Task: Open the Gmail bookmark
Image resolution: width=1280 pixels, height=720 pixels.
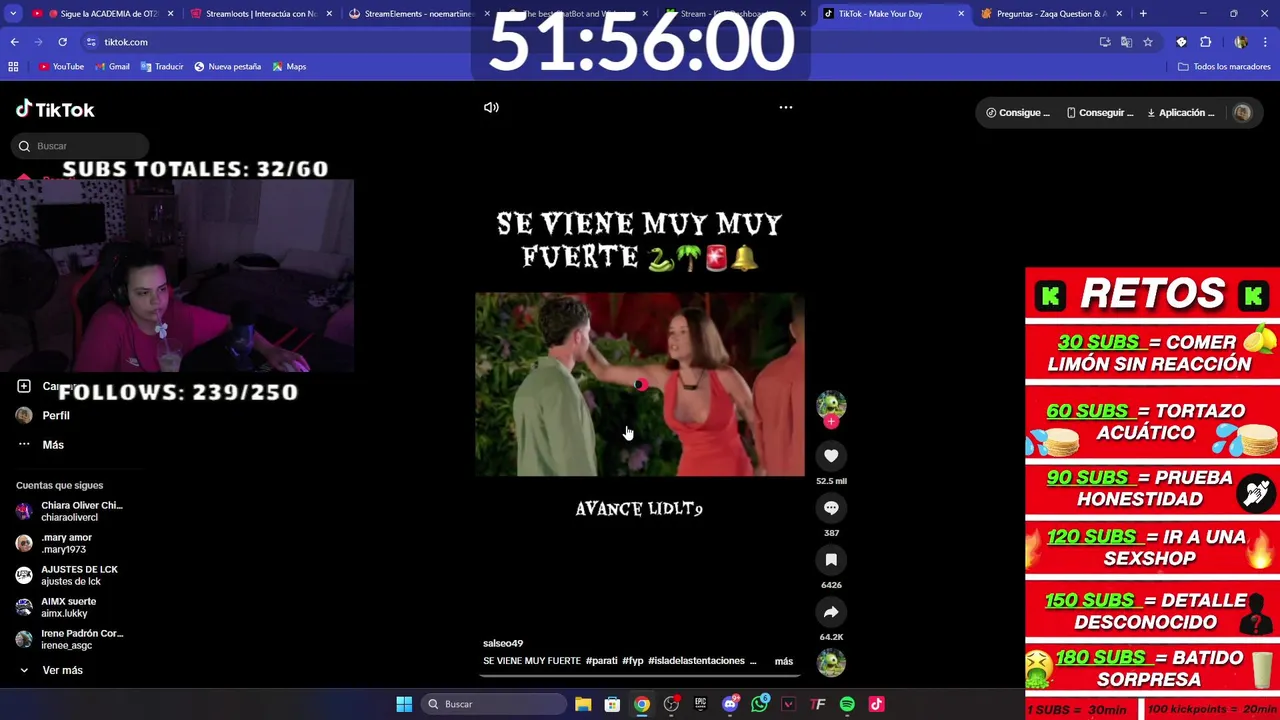Action: (x=112, y=67)
